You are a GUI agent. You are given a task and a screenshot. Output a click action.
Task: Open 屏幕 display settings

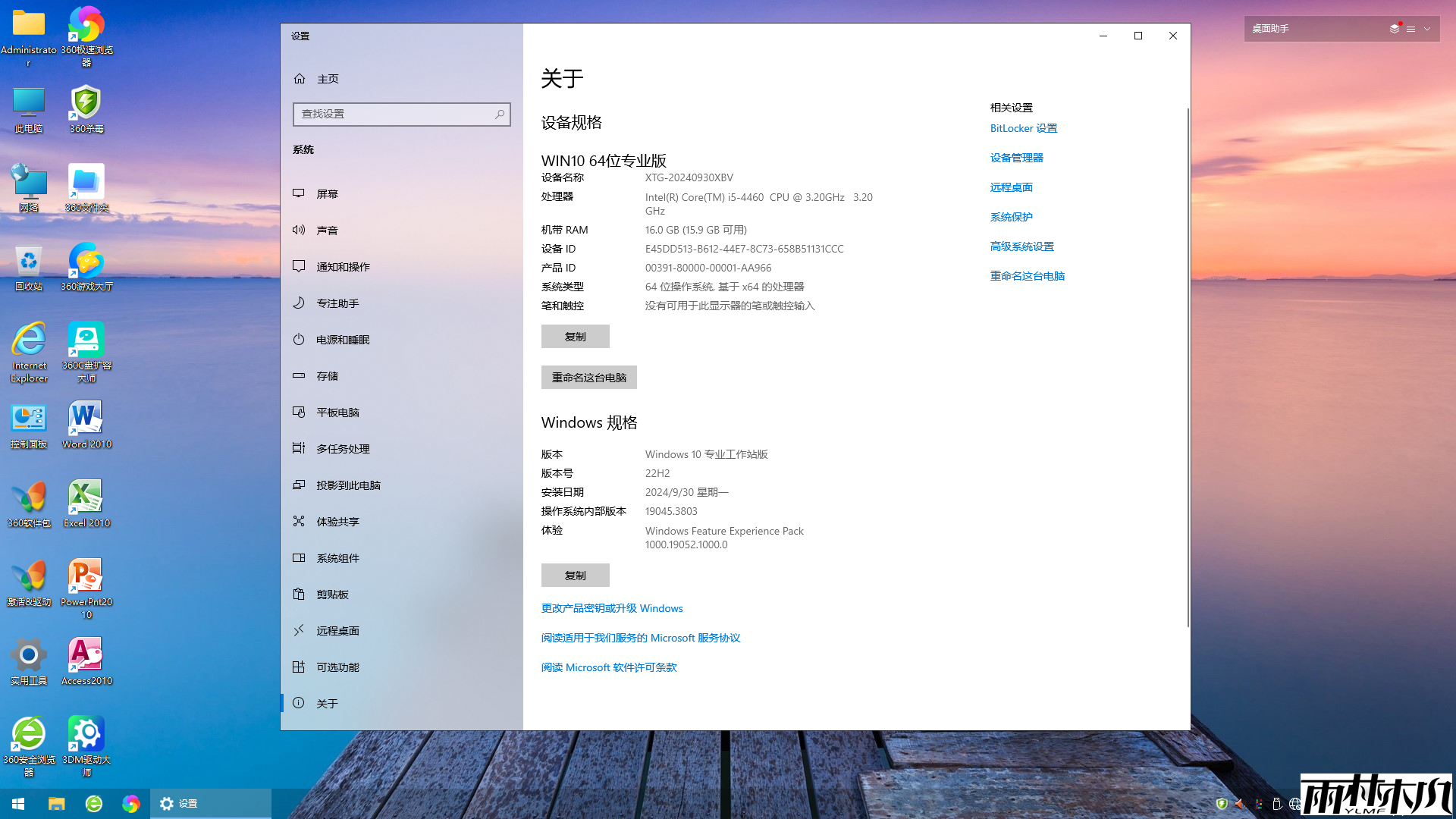(402, 194)
